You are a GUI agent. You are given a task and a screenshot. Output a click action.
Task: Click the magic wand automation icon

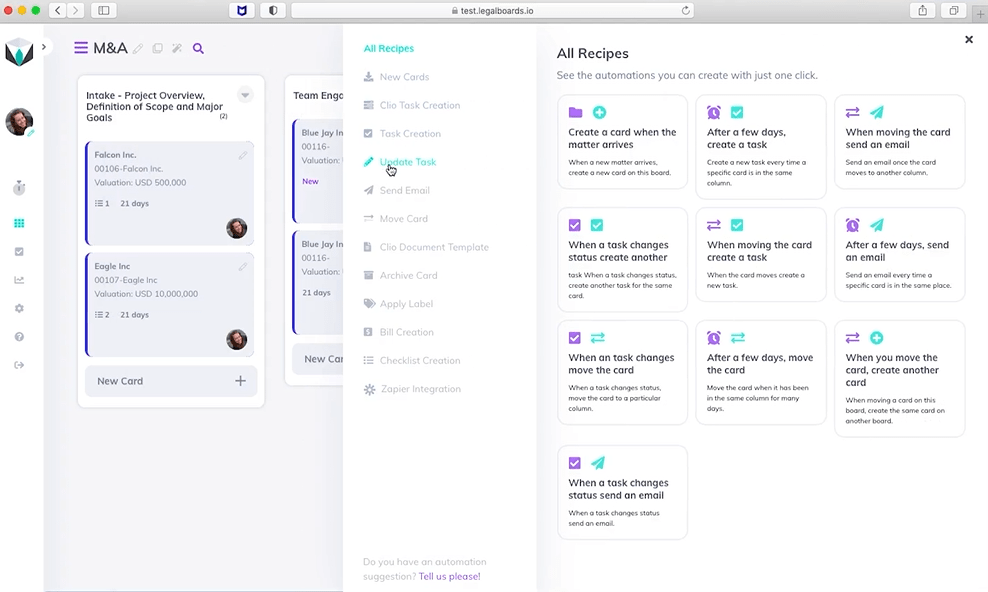pyautogui.click(x=177, y=49)
